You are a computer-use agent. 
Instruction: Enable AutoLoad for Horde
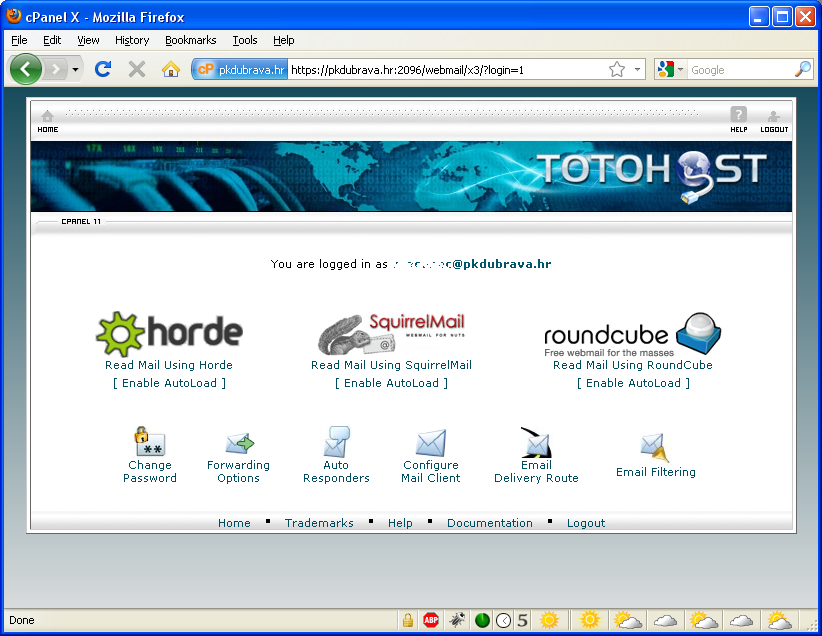[x=169, y=383]
